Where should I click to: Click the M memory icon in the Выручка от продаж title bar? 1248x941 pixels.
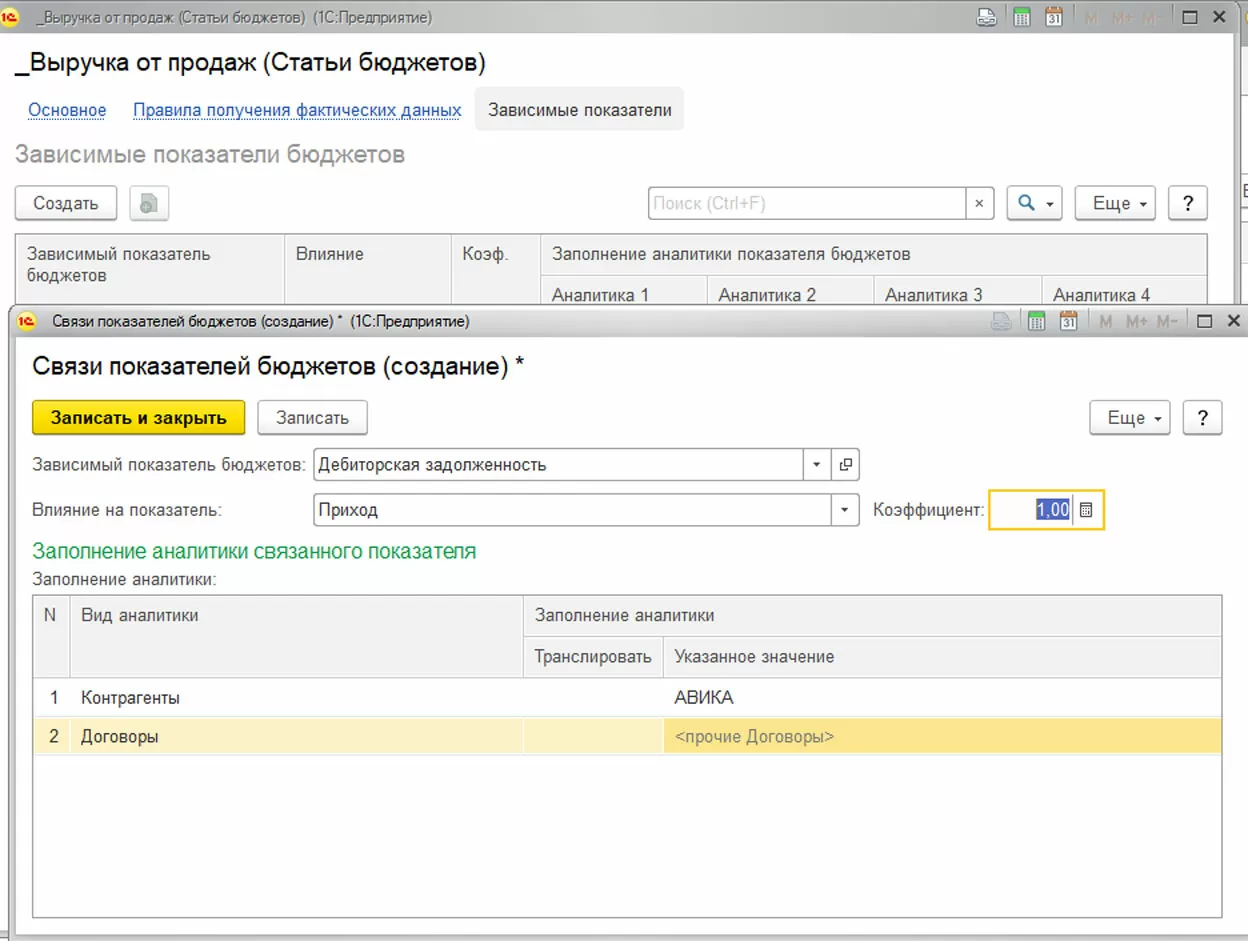(x=1091, y=18)
